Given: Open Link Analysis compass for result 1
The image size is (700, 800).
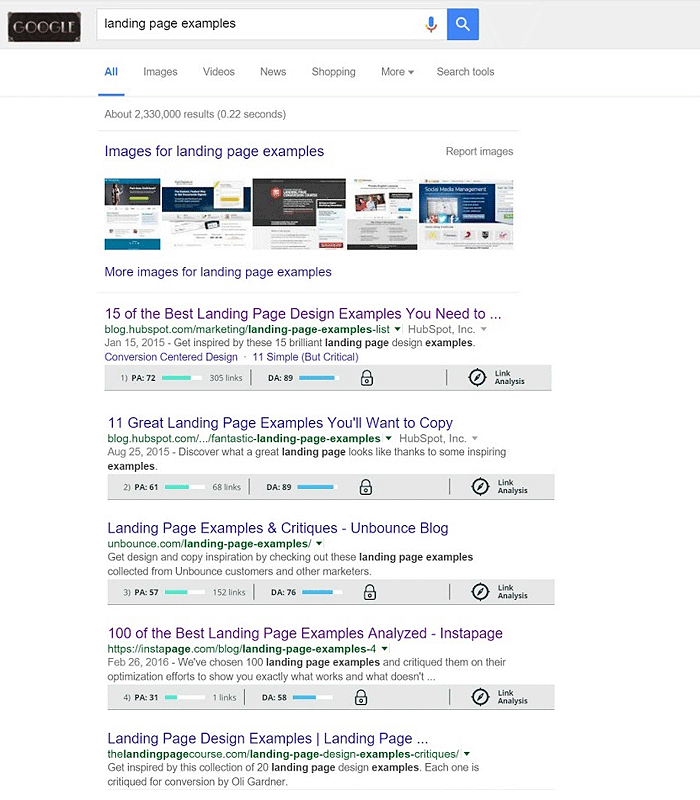Looking at the screenshot, I should [x=477, y=378].
